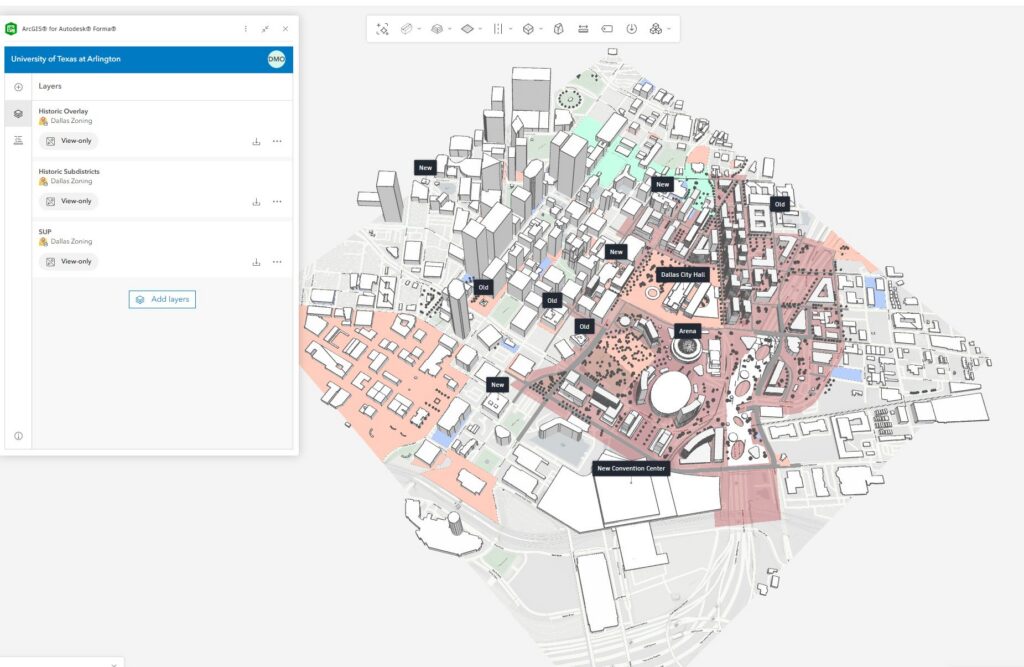
Task: Toggle View-only on the SUP layer
Action: 69,261
